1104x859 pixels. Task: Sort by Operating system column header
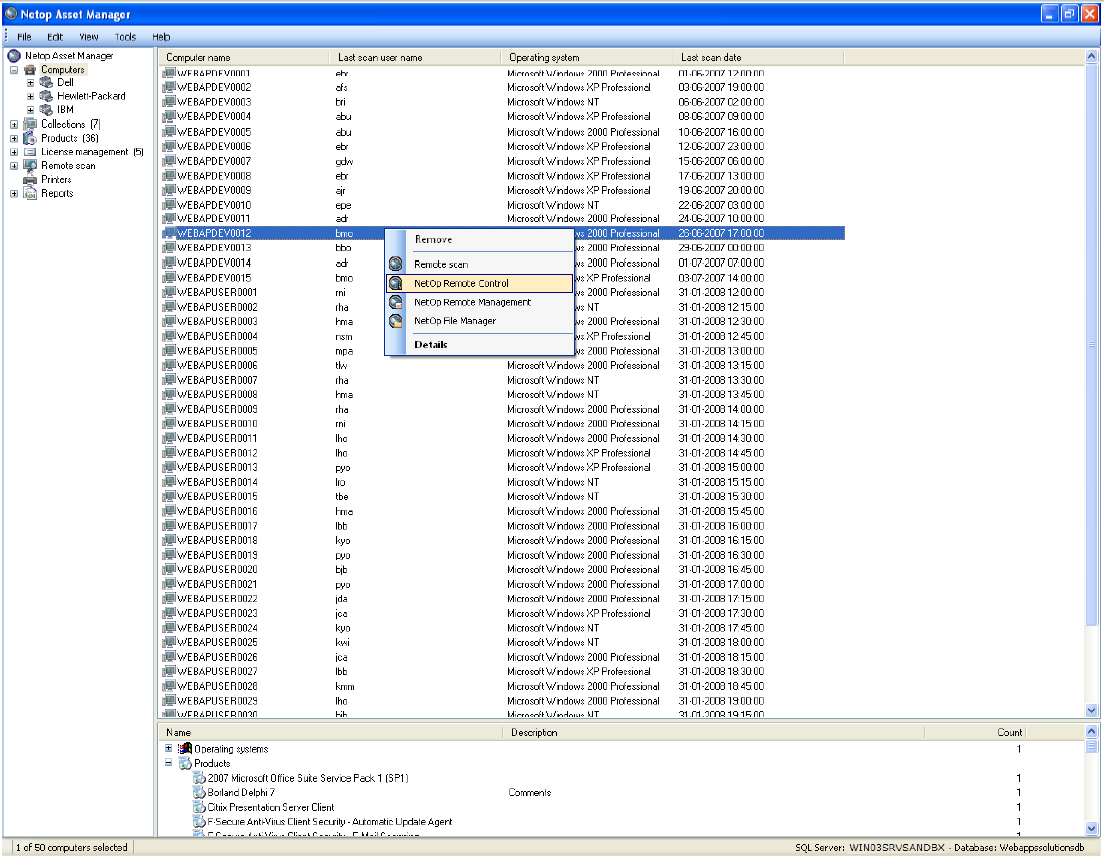[x=587, y=58]
